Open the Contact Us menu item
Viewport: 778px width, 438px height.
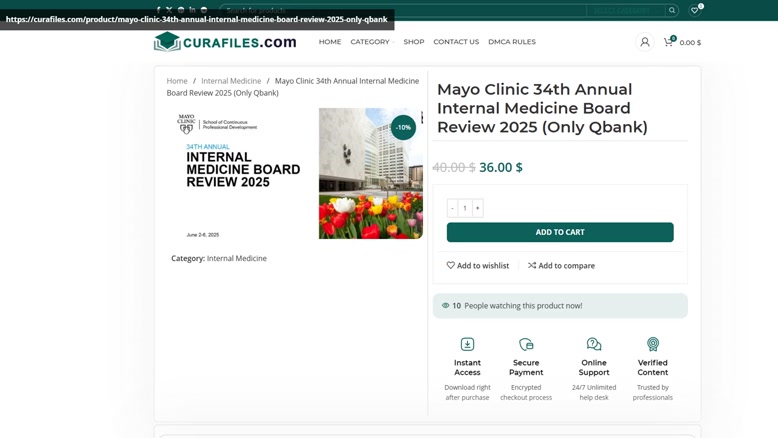pos(456,42)
